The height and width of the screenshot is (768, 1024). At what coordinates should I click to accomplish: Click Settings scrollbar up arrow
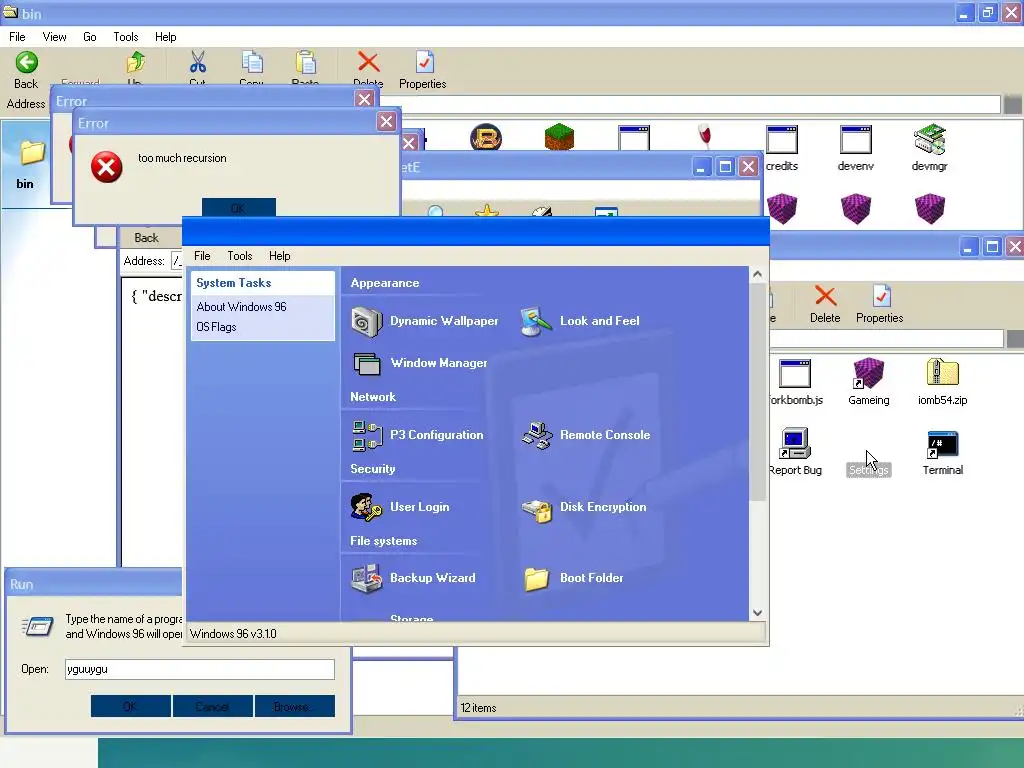(x=758, y=274)
